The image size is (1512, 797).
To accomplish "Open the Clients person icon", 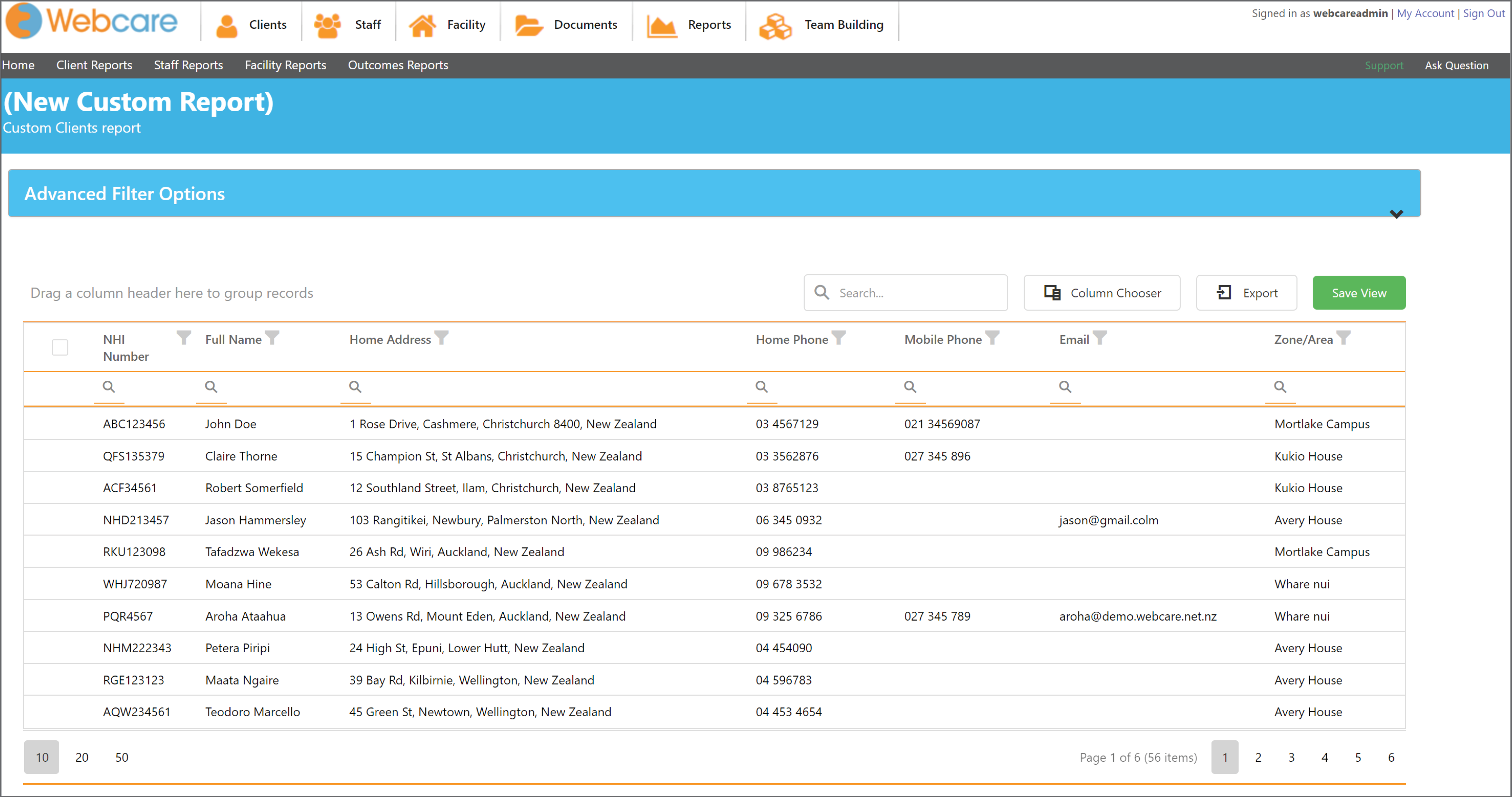I will 227,25.
